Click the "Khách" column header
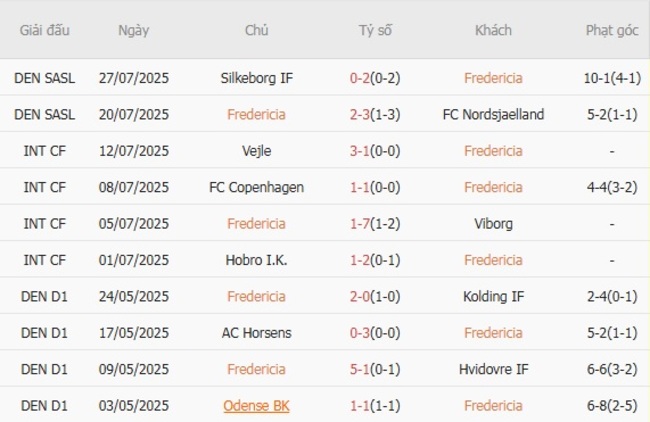 493,30
